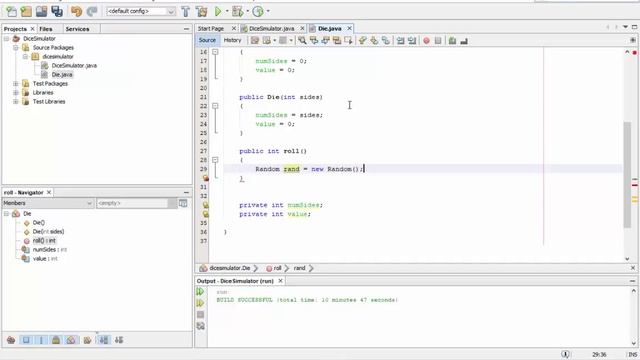
Task: Toggle Rectangular Selection mode
Action: pos(348,40)
